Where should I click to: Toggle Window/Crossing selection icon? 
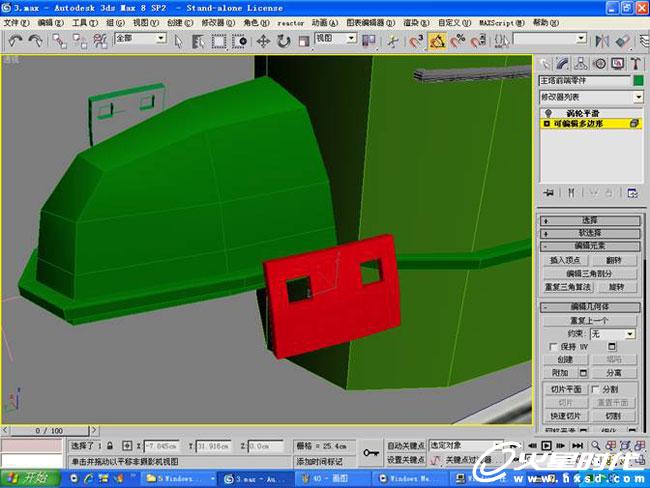[240, 41]
